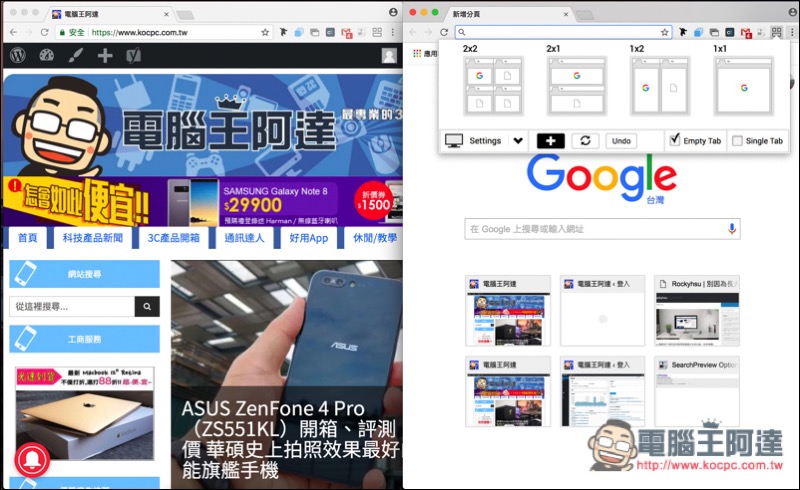The height and width of the screenshot is (490, 800).
Task: Open the 科技產品新聞 menu item
Action: pyautogui.click(x=92, y=238)
